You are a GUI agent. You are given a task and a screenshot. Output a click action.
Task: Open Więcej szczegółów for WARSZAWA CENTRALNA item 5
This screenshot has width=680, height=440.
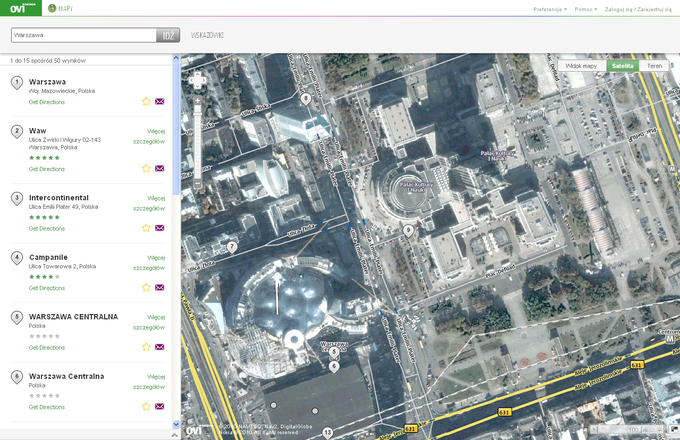(149, 322)
